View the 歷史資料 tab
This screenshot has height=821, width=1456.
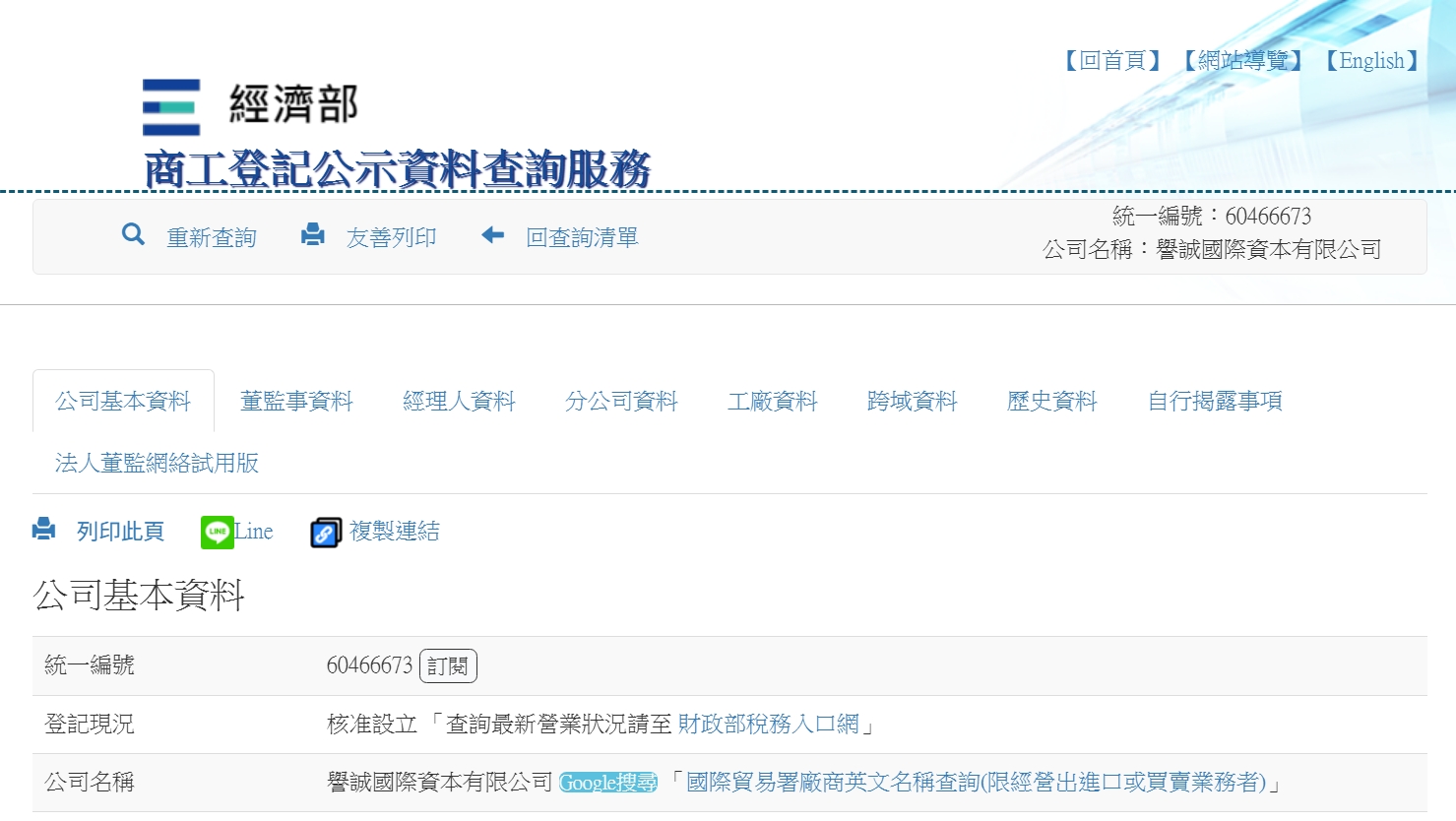click(x=1051, y=402)
